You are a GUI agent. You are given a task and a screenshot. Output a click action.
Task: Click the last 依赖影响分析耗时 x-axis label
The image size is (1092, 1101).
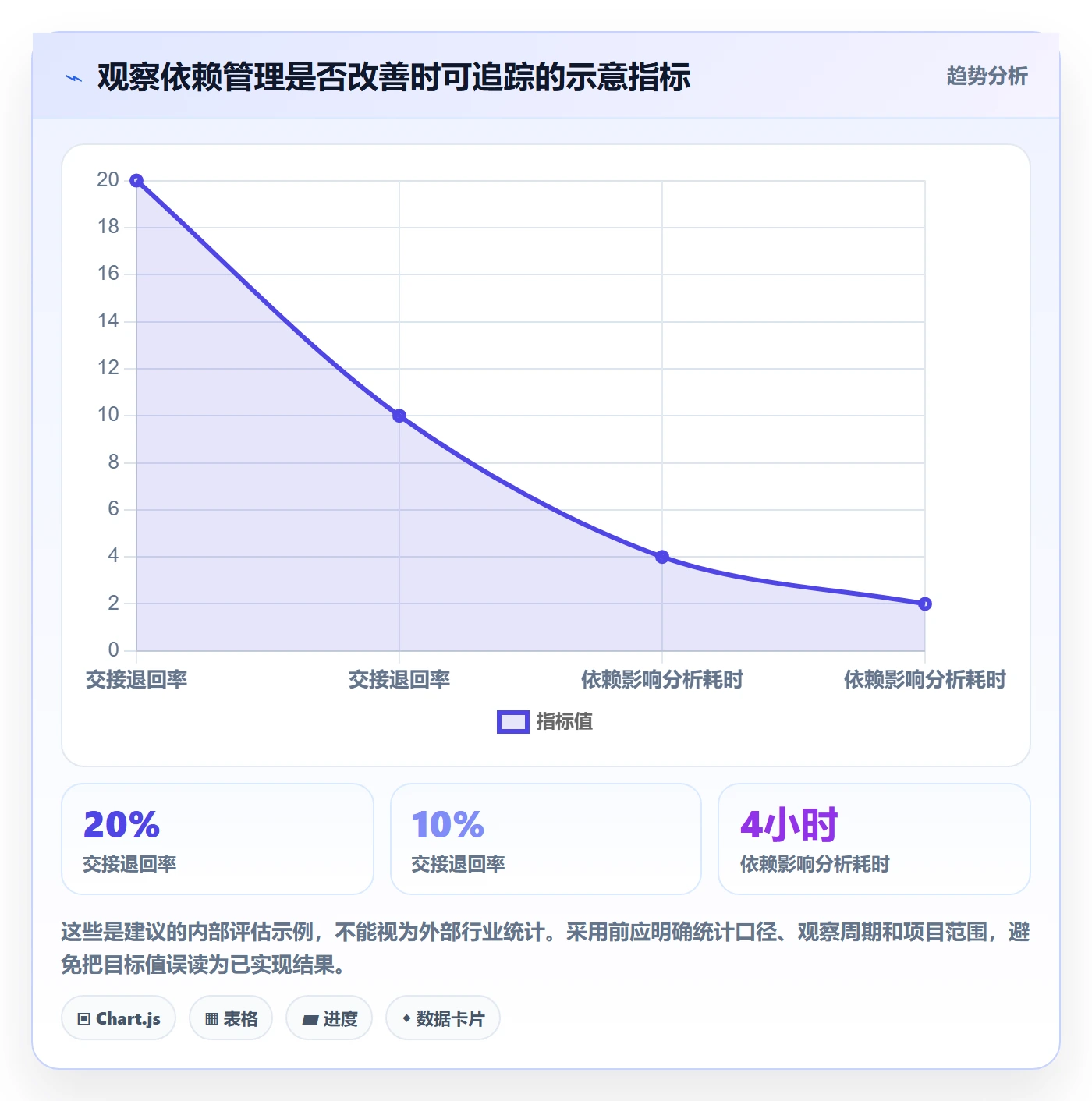click(925, 679)
